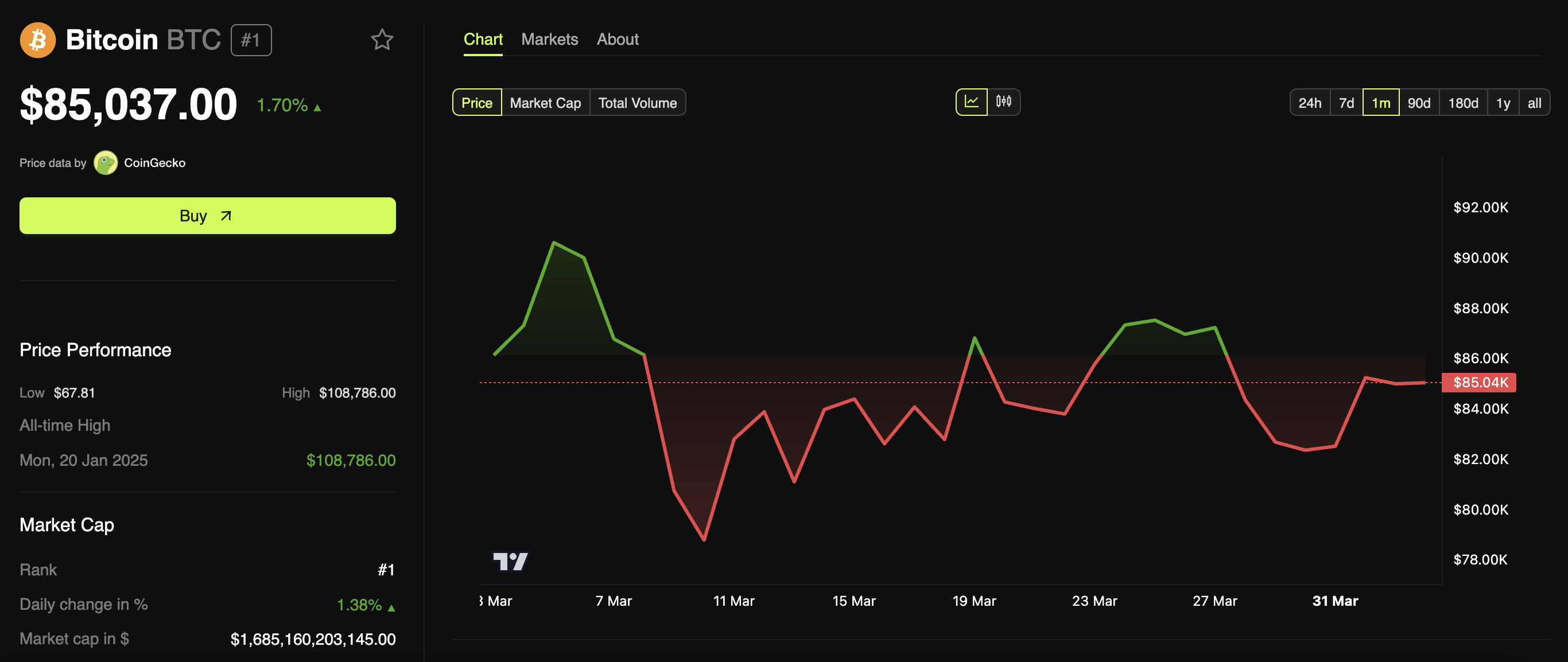Screen dimensions: 1568x662
Task: Open the About tab
Action: (x=617, y=40)
